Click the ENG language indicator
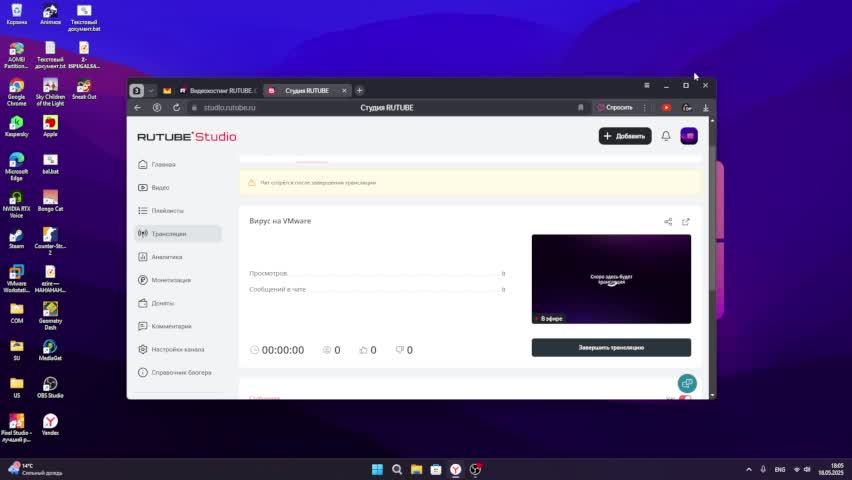 click(x=780, y=469)
